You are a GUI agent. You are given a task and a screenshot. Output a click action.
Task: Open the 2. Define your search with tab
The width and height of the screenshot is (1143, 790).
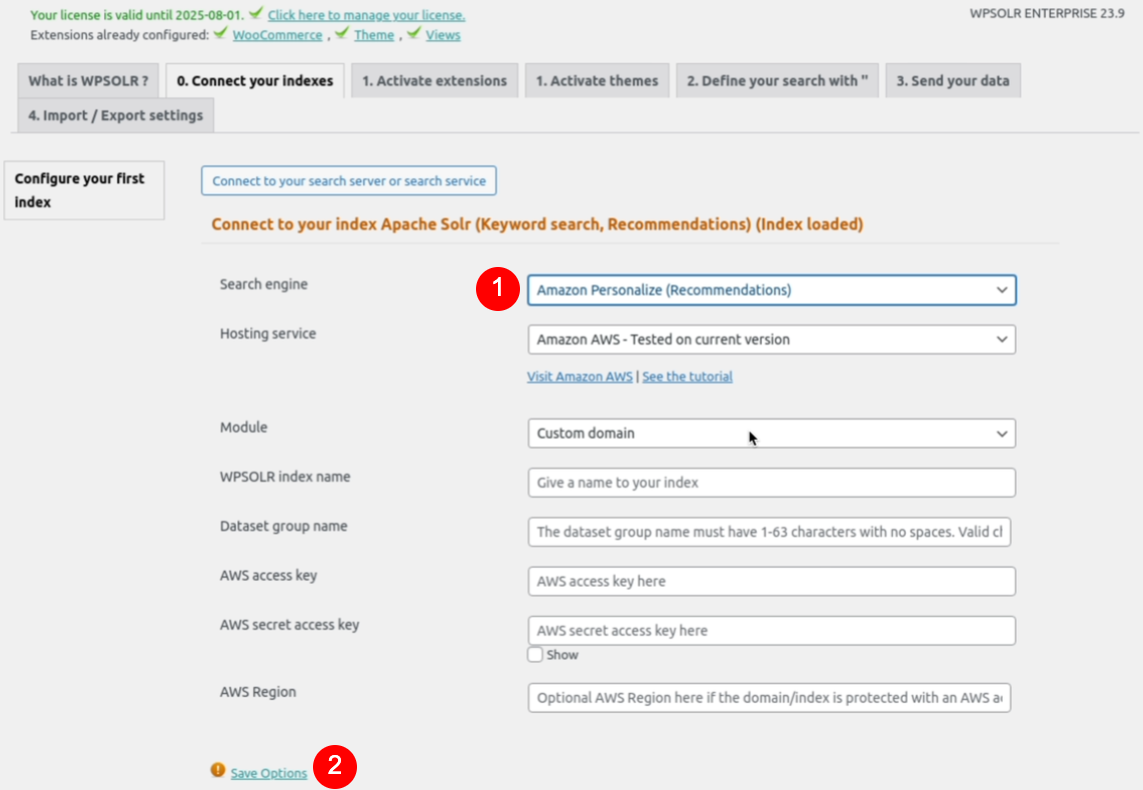pyautogui.click(x=777, y=80)
